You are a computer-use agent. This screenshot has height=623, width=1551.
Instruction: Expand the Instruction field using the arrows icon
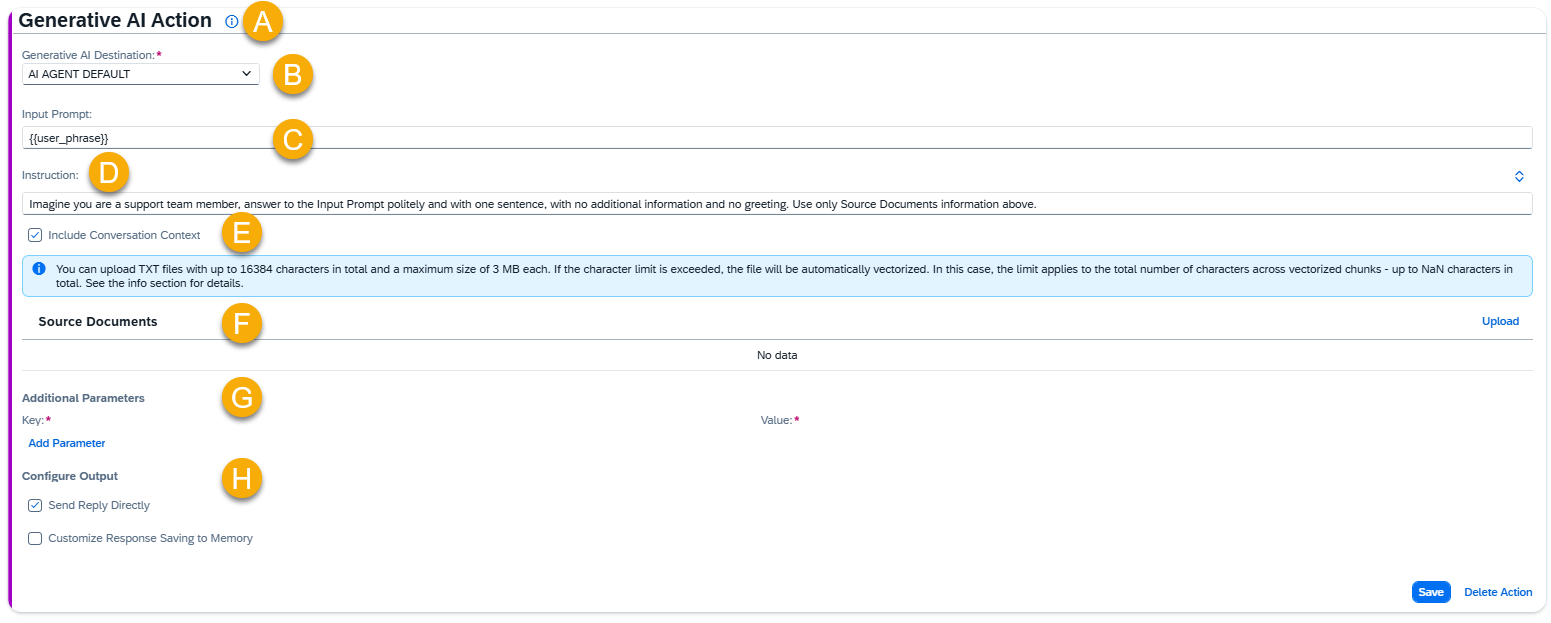click(1518, 176)
